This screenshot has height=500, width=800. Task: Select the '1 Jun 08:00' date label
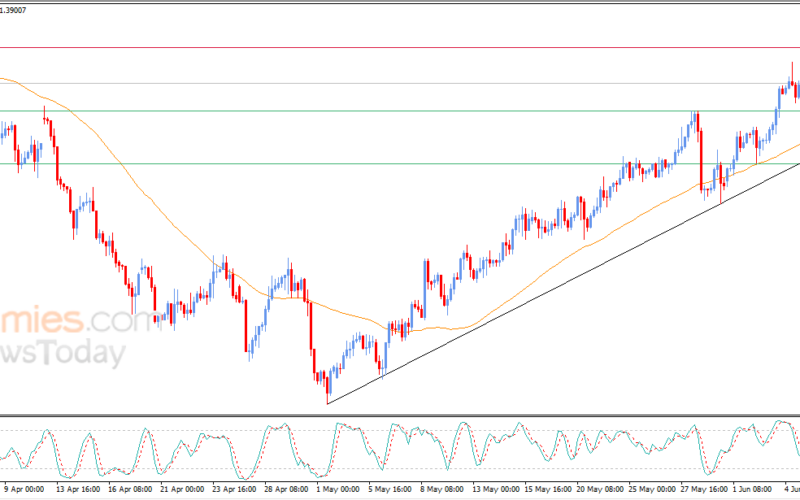[753, 489]
